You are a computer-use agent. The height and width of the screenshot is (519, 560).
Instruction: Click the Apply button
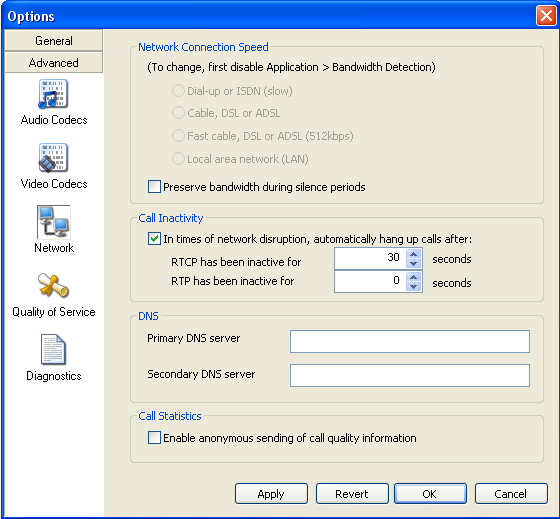coord(271,494)
